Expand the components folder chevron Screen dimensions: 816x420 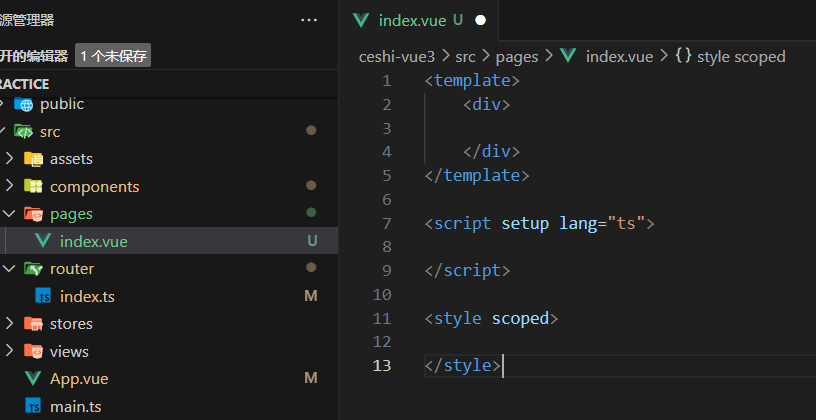pyautogui.click(x=9, y=186)
